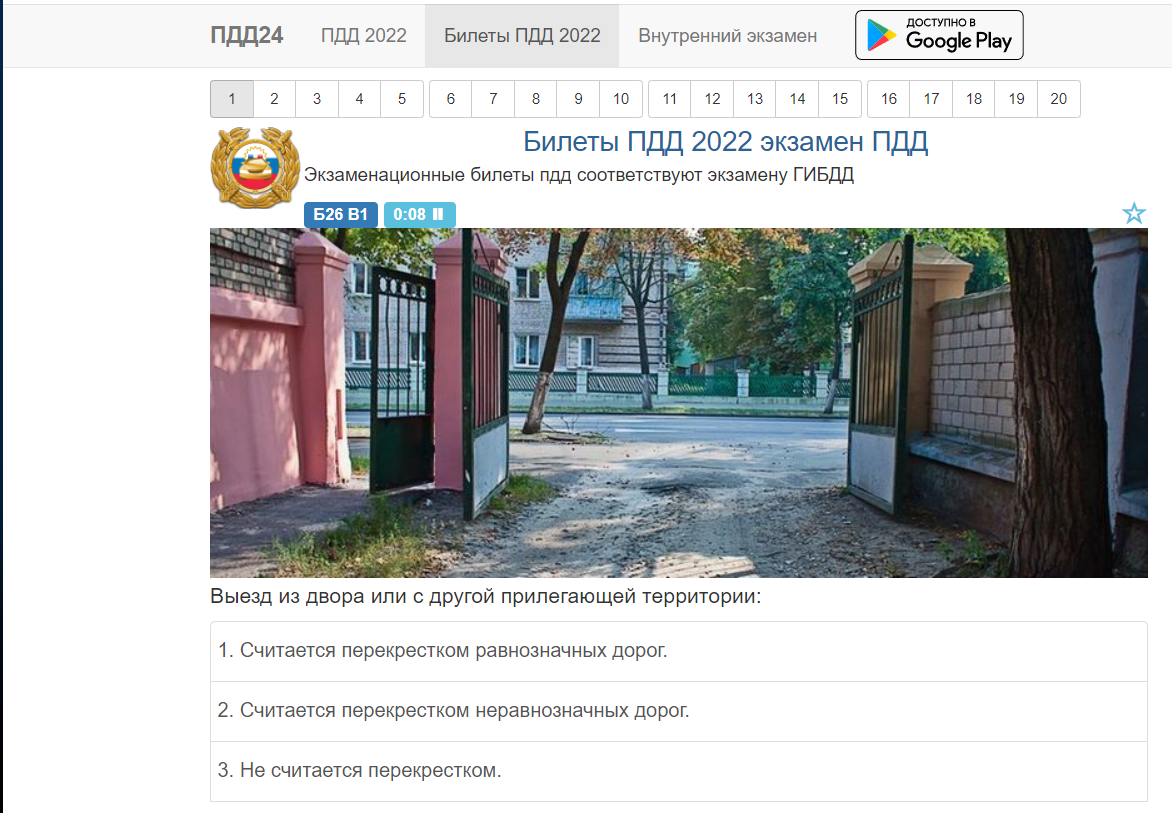Add question to favorites with star icon
This screenshot has height=813, width=1172.
(x=1134, y=214)
